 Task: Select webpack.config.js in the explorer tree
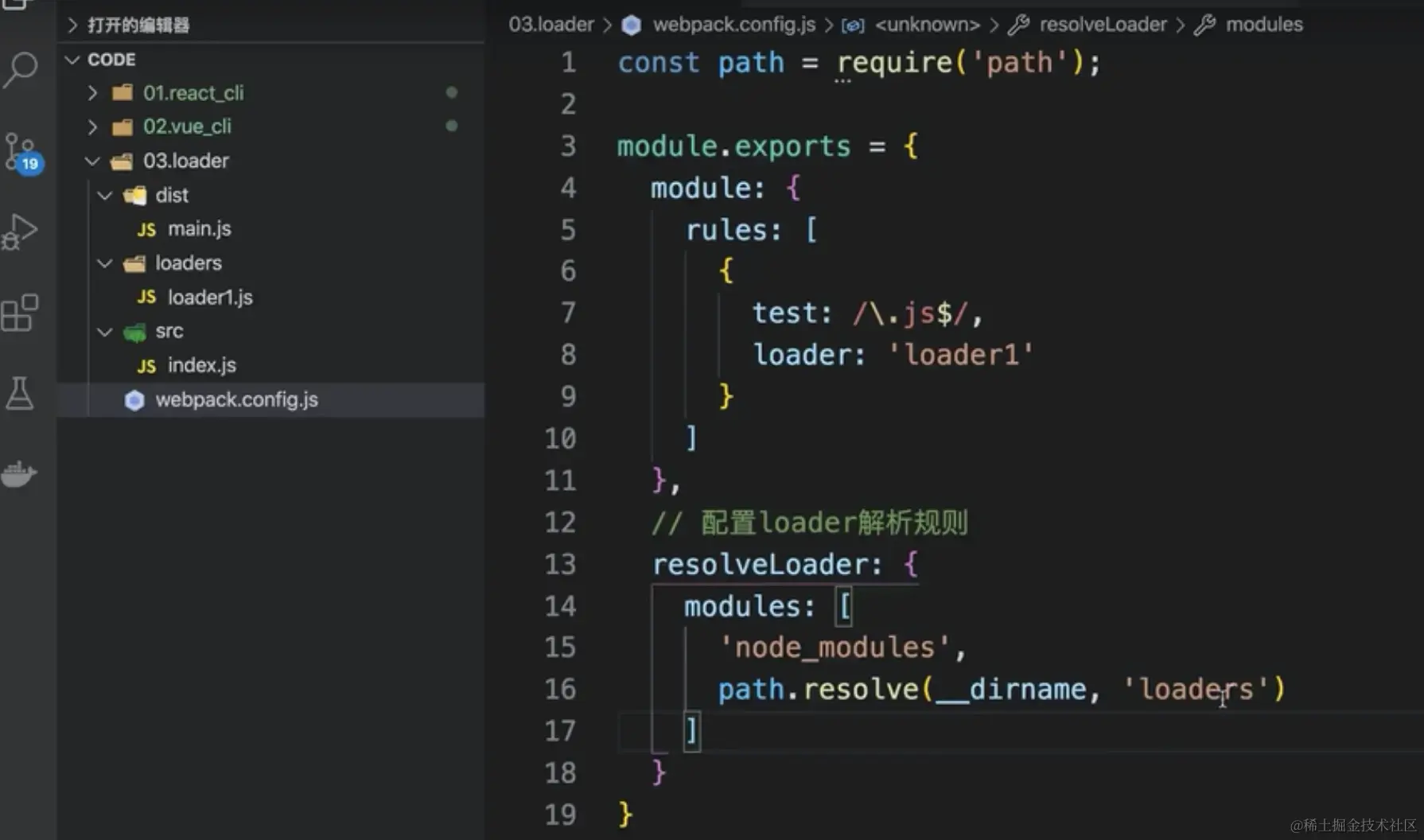pyautogui.click(x=270, y=400)
